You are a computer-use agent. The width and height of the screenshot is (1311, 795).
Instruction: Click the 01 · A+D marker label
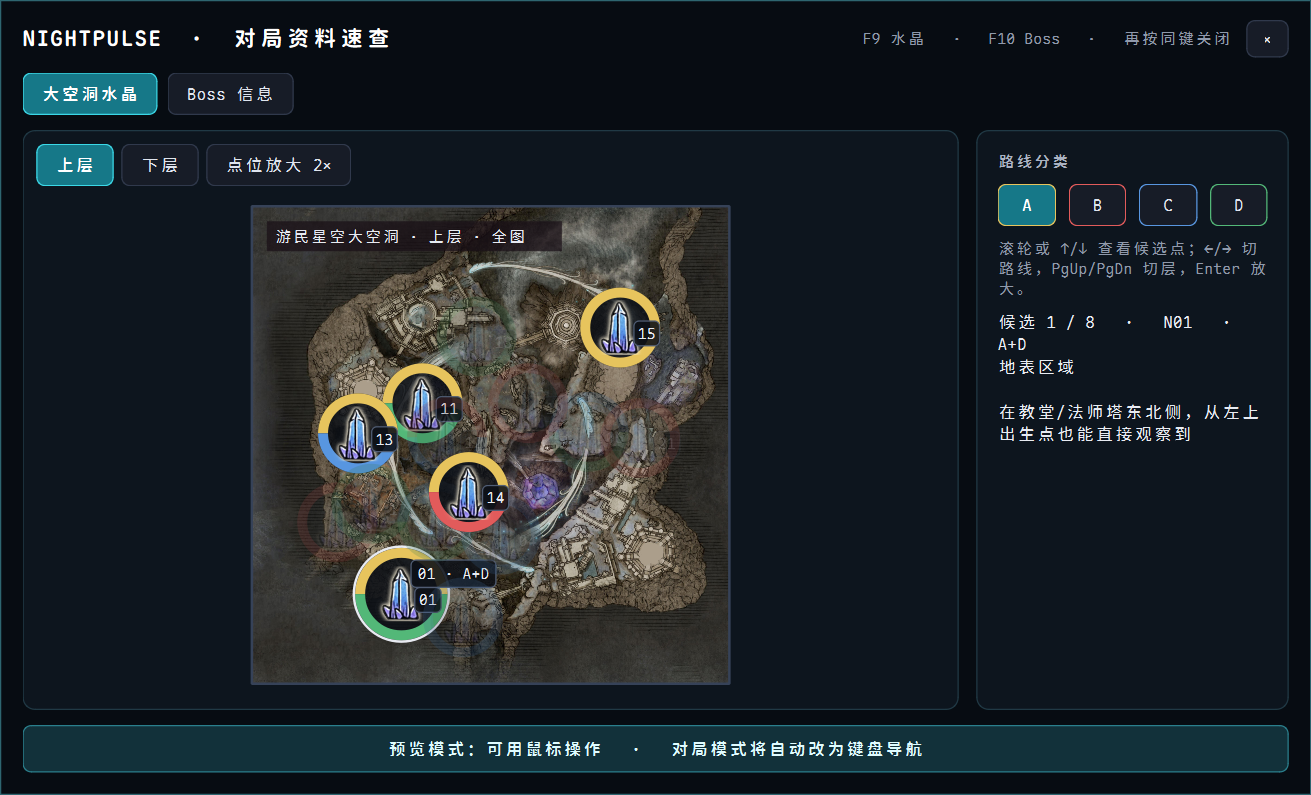tap(454, 574)
